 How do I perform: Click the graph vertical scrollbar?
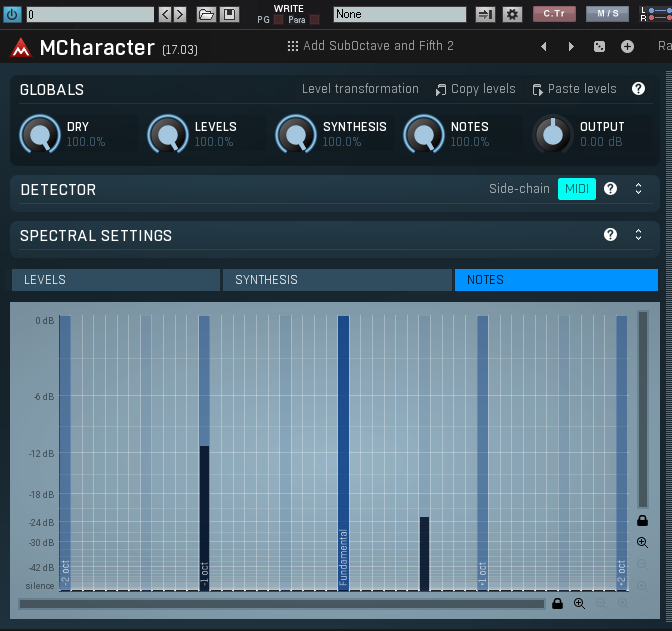[642, 409]
